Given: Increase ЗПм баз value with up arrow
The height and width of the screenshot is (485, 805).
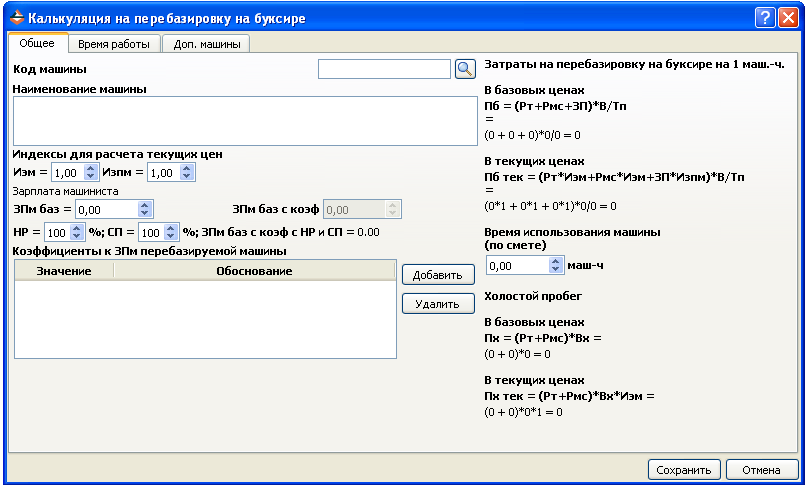Looking at the screenshot, I should [x=145, y=205].
